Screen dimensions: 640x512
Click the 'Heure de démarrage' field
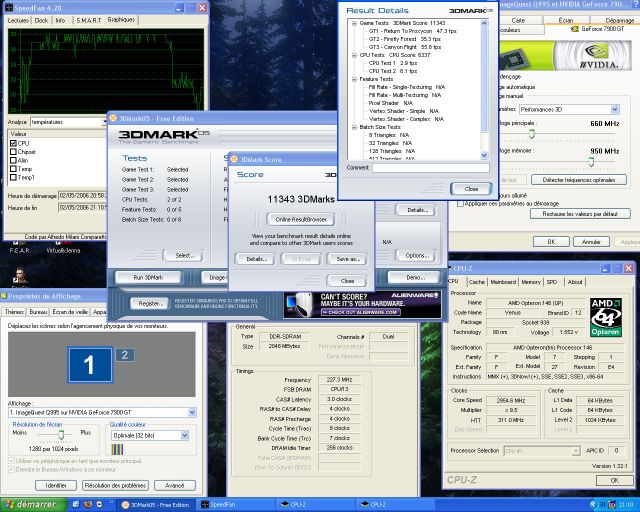pos(82,196)
